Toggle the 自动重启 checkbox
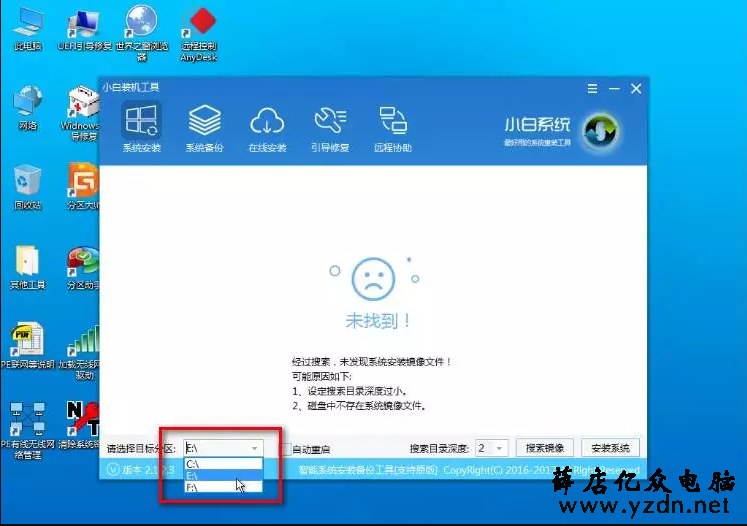 [x=287, y=448]
